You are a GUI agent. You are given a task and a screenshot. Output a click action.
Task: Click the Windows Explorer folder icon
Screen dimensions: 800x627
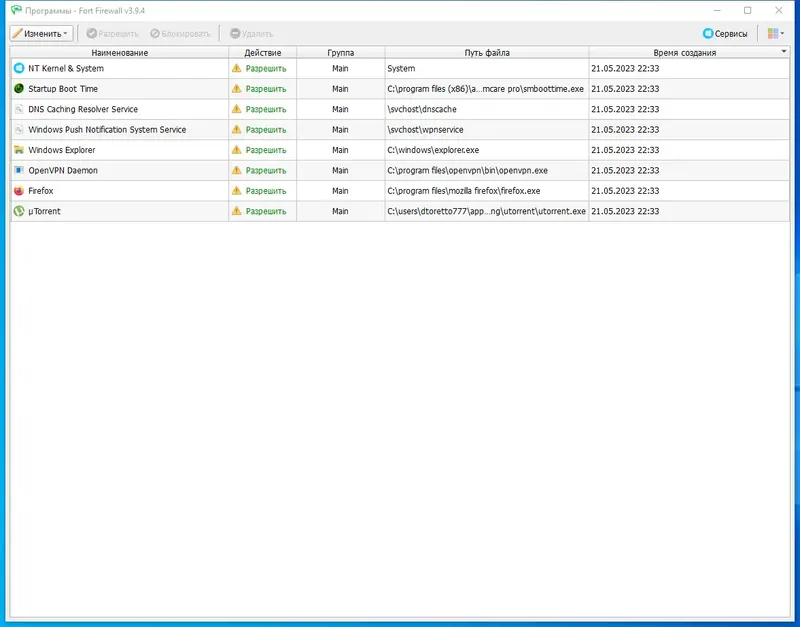click(19, 150)
